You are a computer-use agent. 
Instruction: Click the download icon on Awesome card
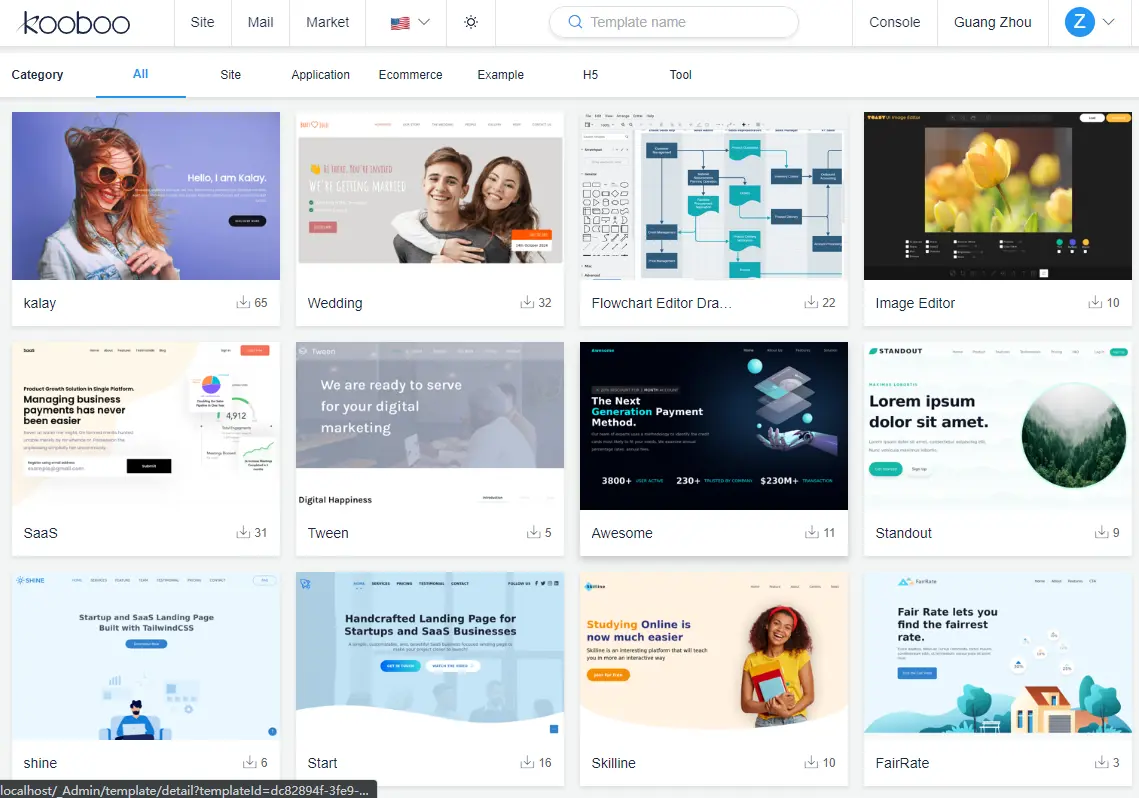click(811, 532)
